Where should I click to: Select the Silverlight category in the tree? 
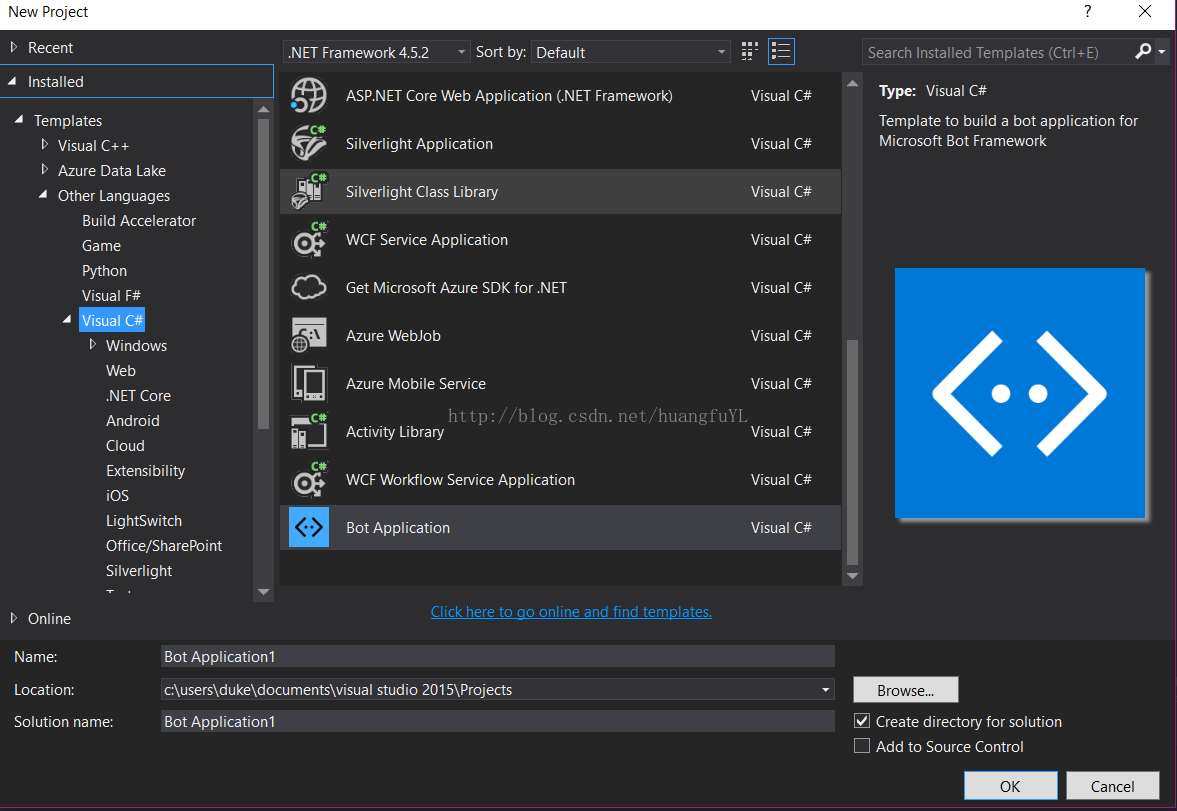tap(139, 571)
